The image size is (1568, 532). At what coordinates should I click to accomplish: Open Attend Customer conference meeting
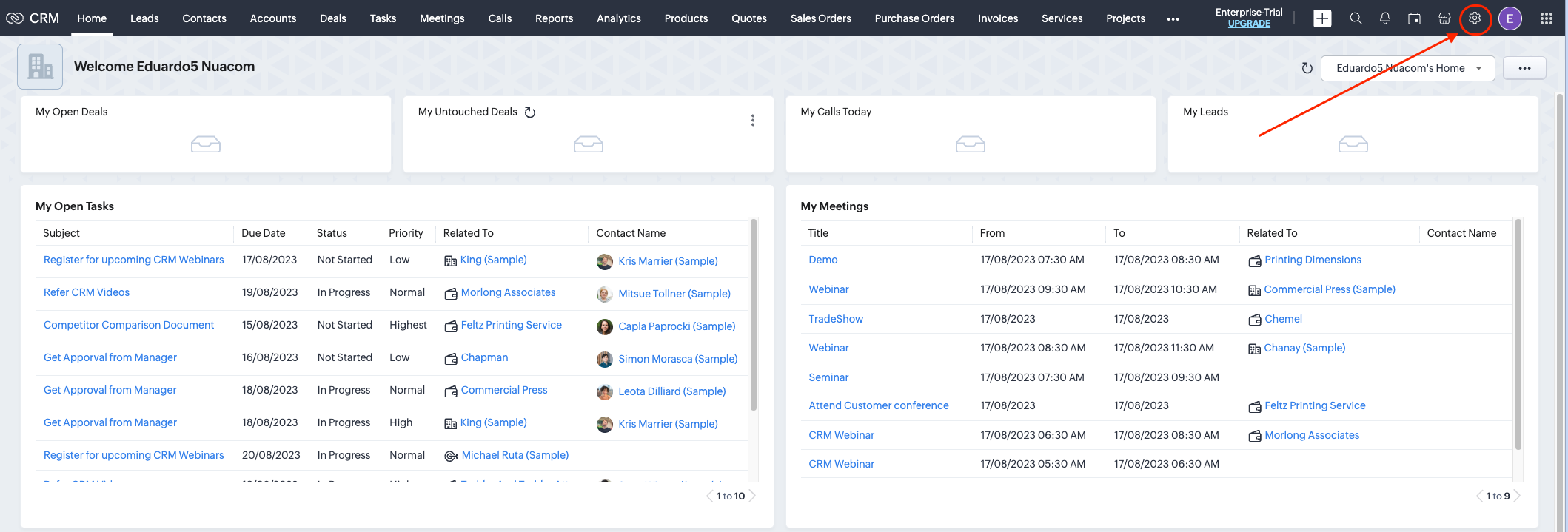pyautogui.click(x=879, y=405)
